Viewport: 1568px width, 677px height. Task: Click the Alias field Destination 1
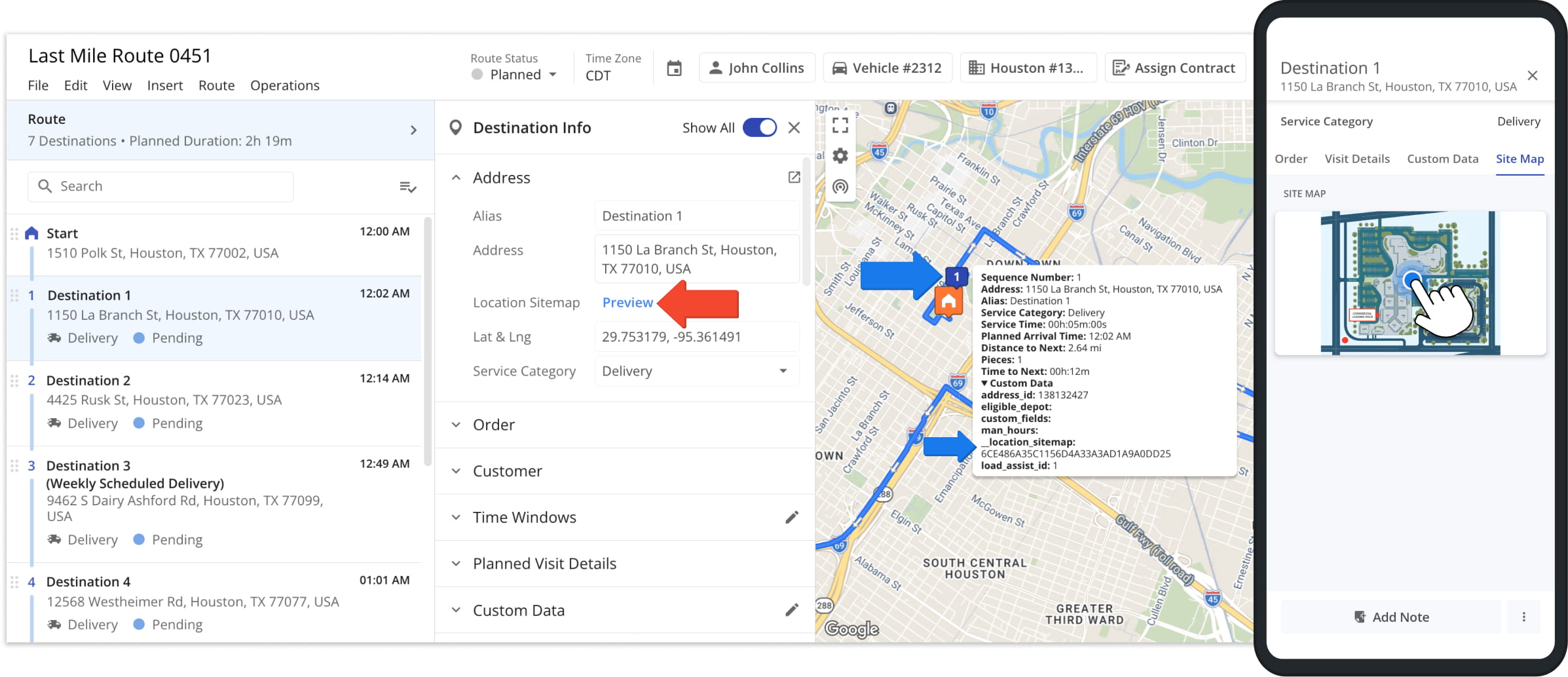tap(696, 216)
